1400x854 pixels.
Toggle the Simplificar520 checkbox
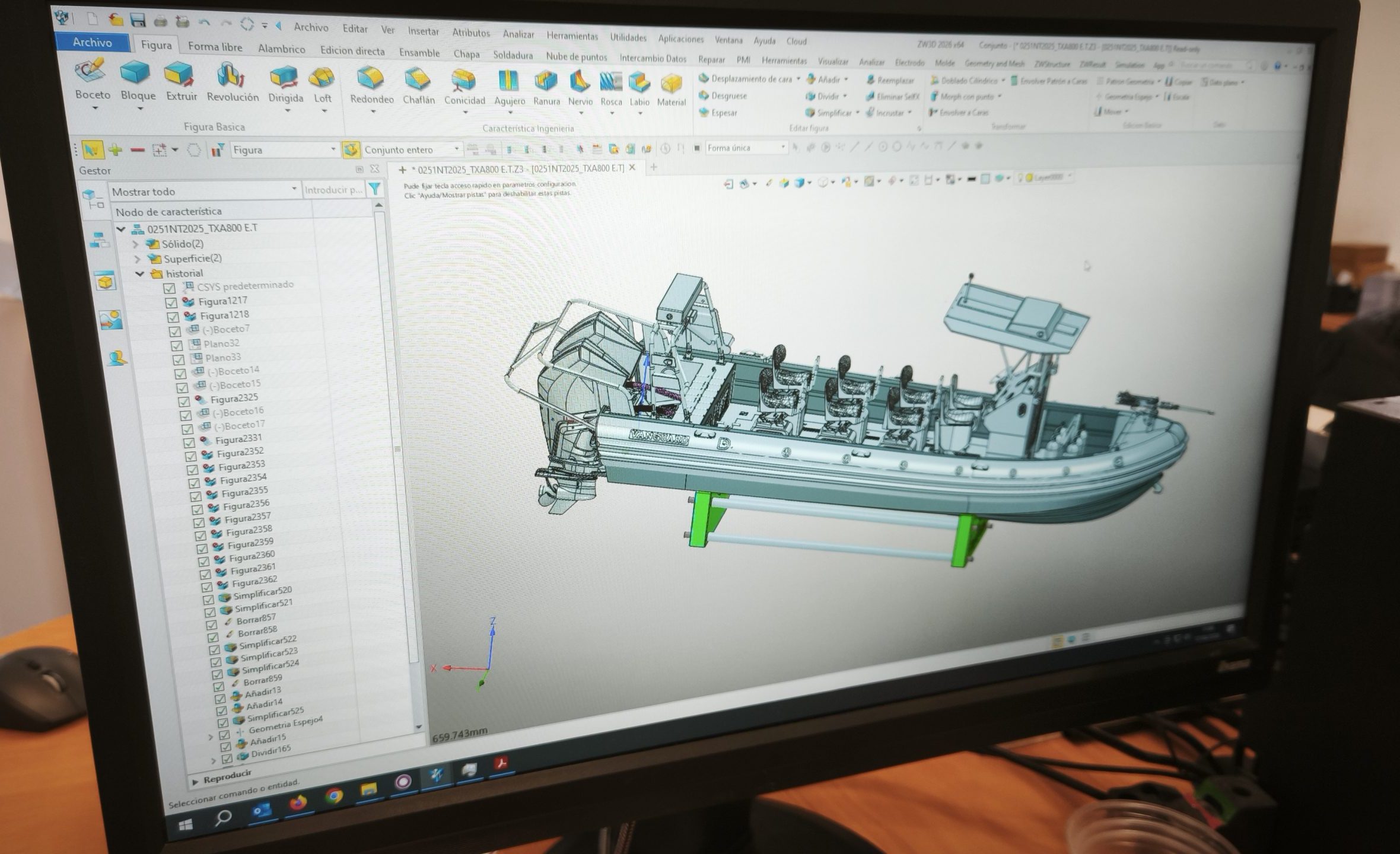click(208, 600)
